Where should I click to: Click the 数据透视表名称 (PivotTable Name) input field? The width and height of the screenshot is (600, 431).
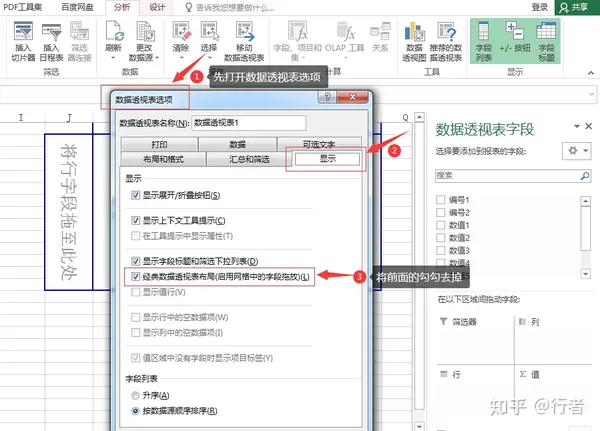tap(249, 123)
